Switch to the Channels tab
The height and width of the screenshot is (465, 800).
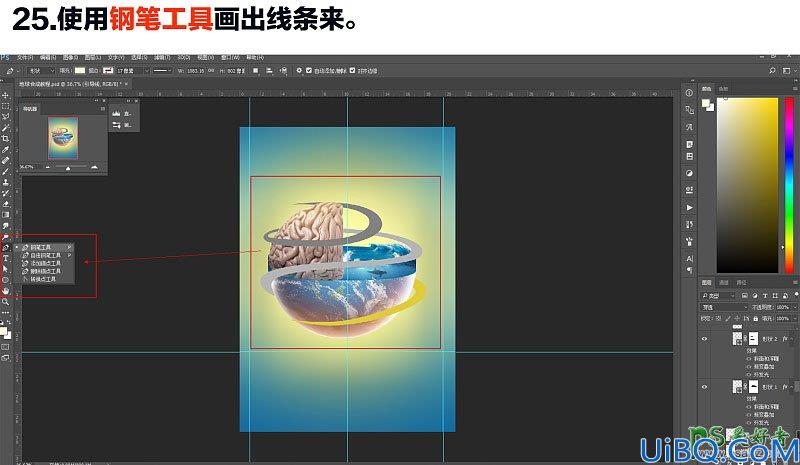724,282
